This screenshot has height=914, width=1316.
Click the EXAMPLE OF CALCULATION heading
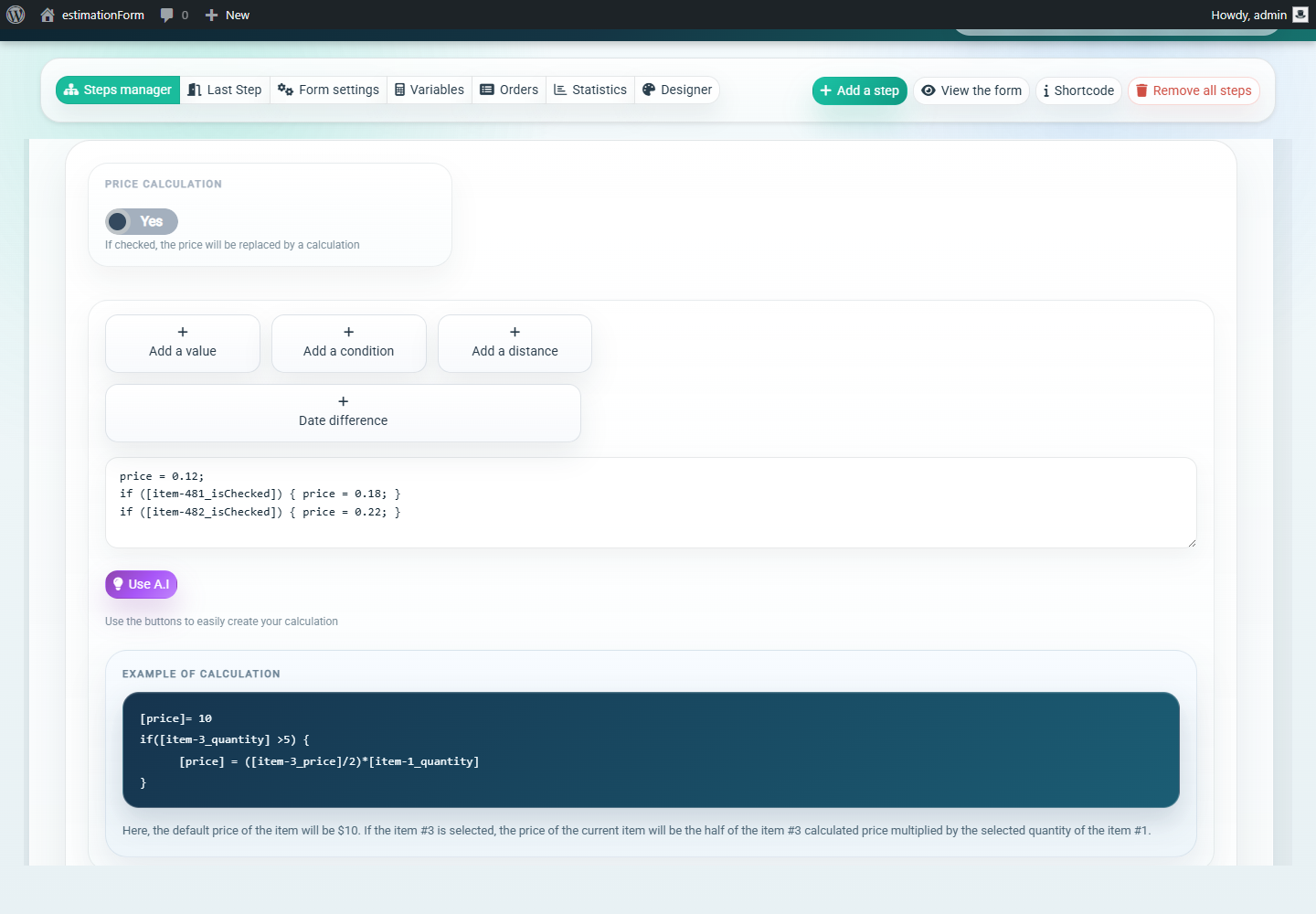click(201, 674)
